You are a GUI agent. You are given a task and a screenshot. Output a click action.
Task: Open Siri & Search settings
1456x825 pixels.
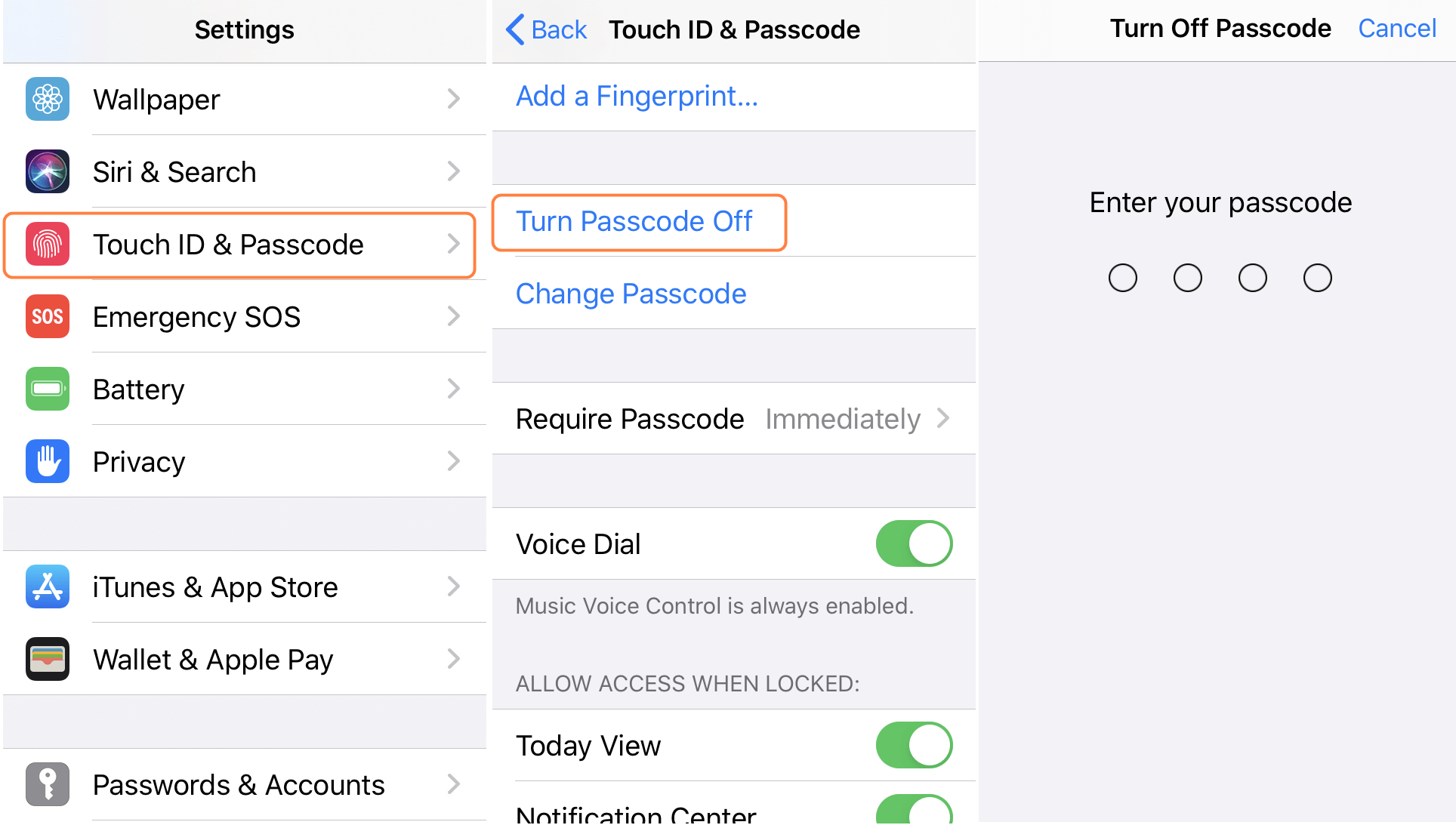[244, 169]
